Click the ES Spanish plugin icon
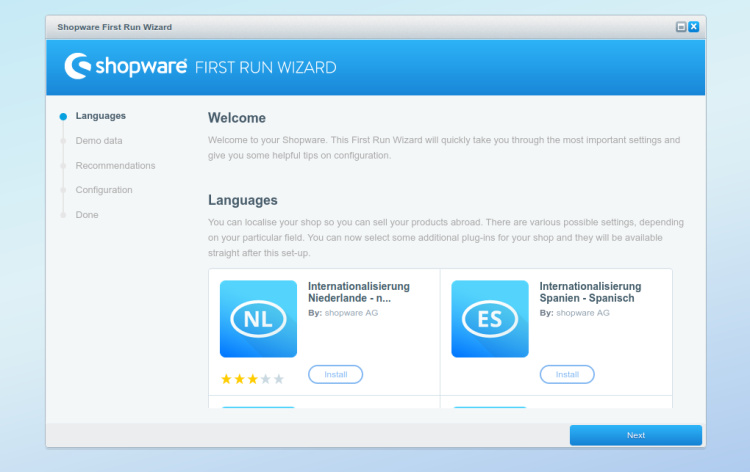 (x=490, y=318)
